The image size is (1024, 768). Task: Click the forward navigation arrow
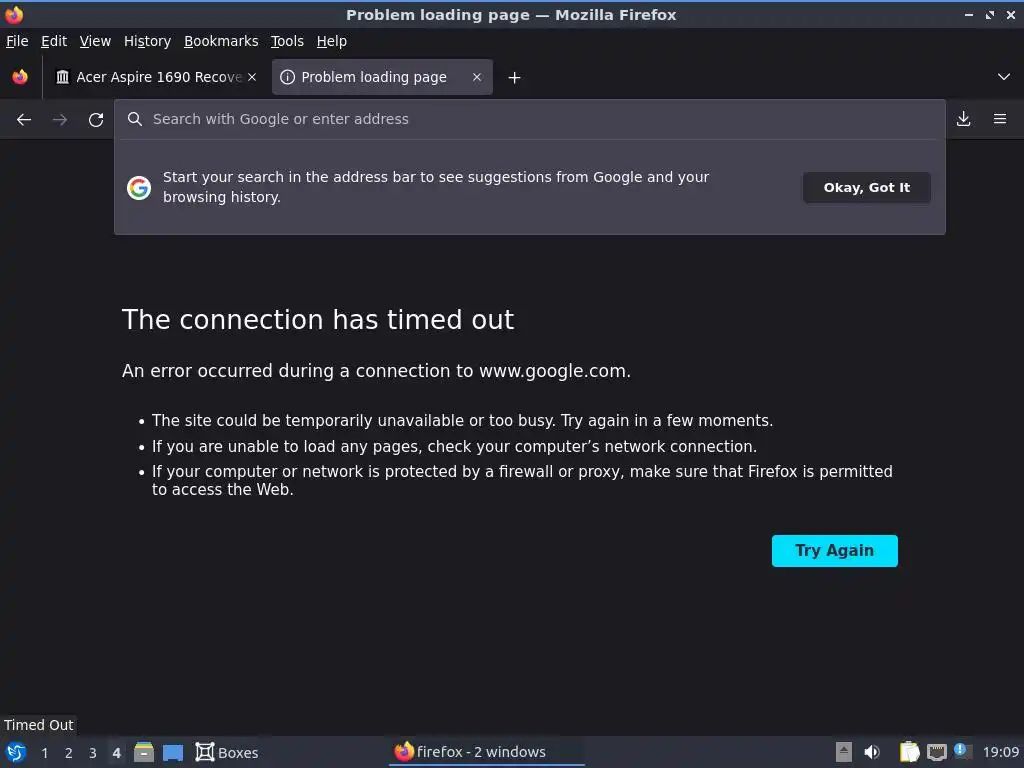click(x=60, y=120)
